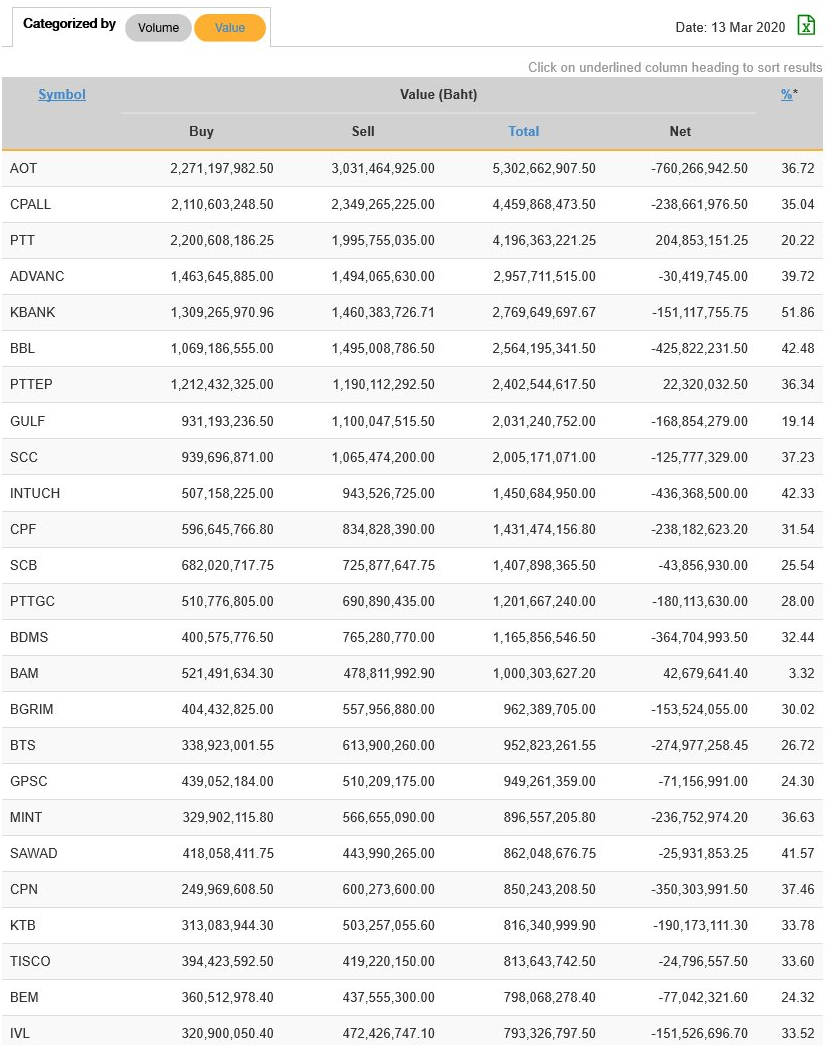Sort by the % column heading
The width and height of the screenshot is (826, 1045).
point(787,95)
